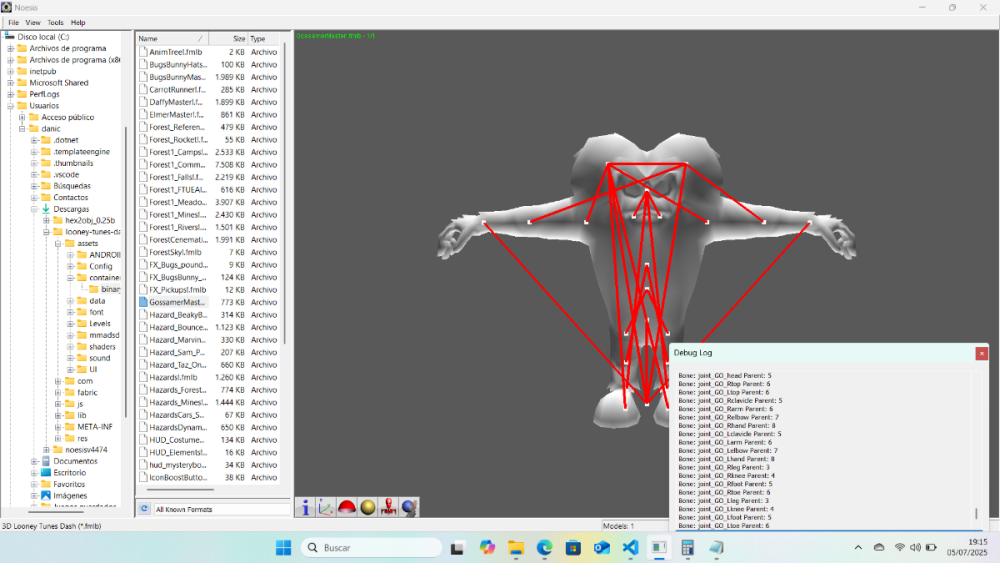1000x563 pixels.
Task: Click the XYZ axes icon in viewport toolbar
Action: coord(326,508)
